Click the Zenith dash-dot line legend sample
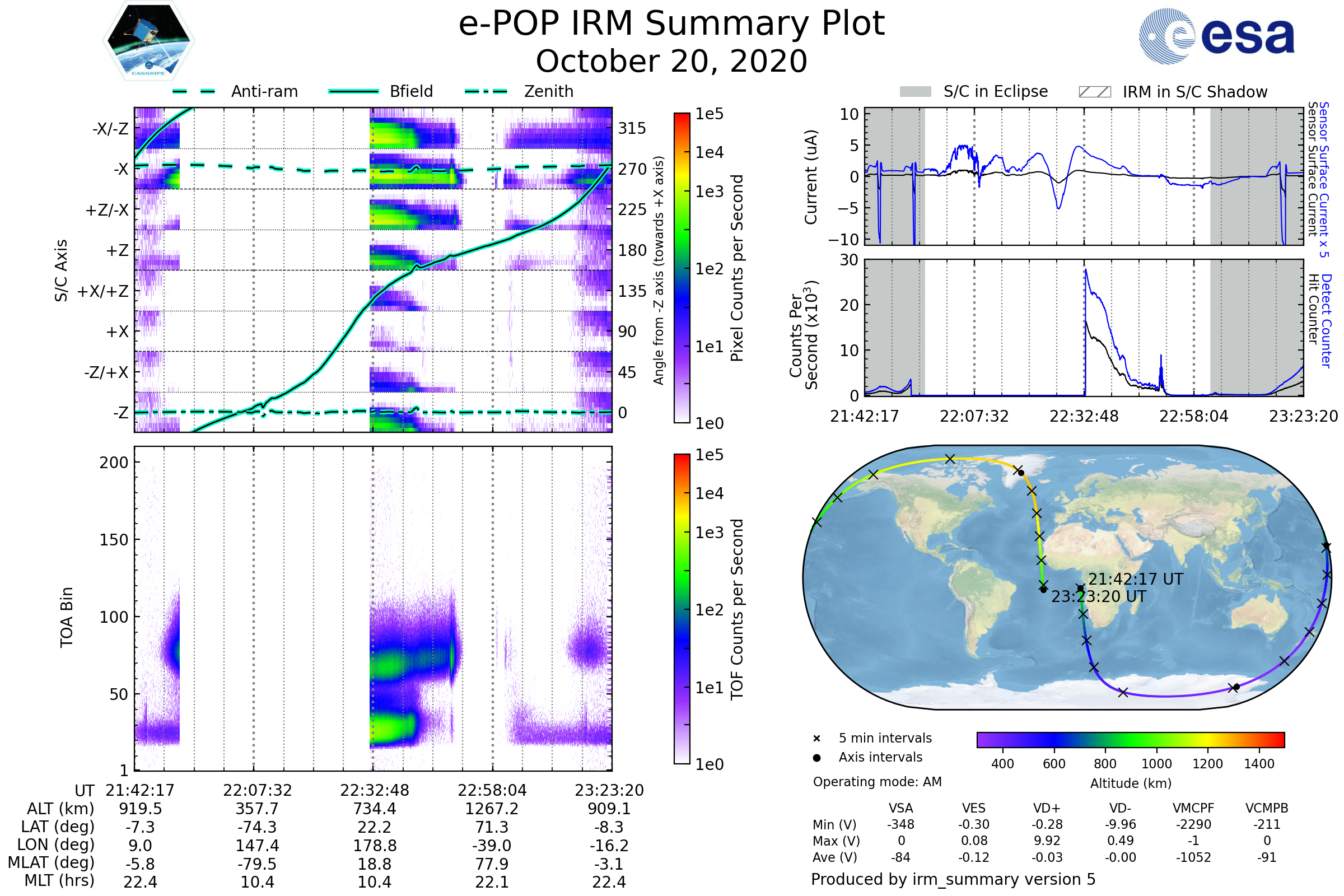The height and width of the screenshot is (896, 1344). [486, 91]
